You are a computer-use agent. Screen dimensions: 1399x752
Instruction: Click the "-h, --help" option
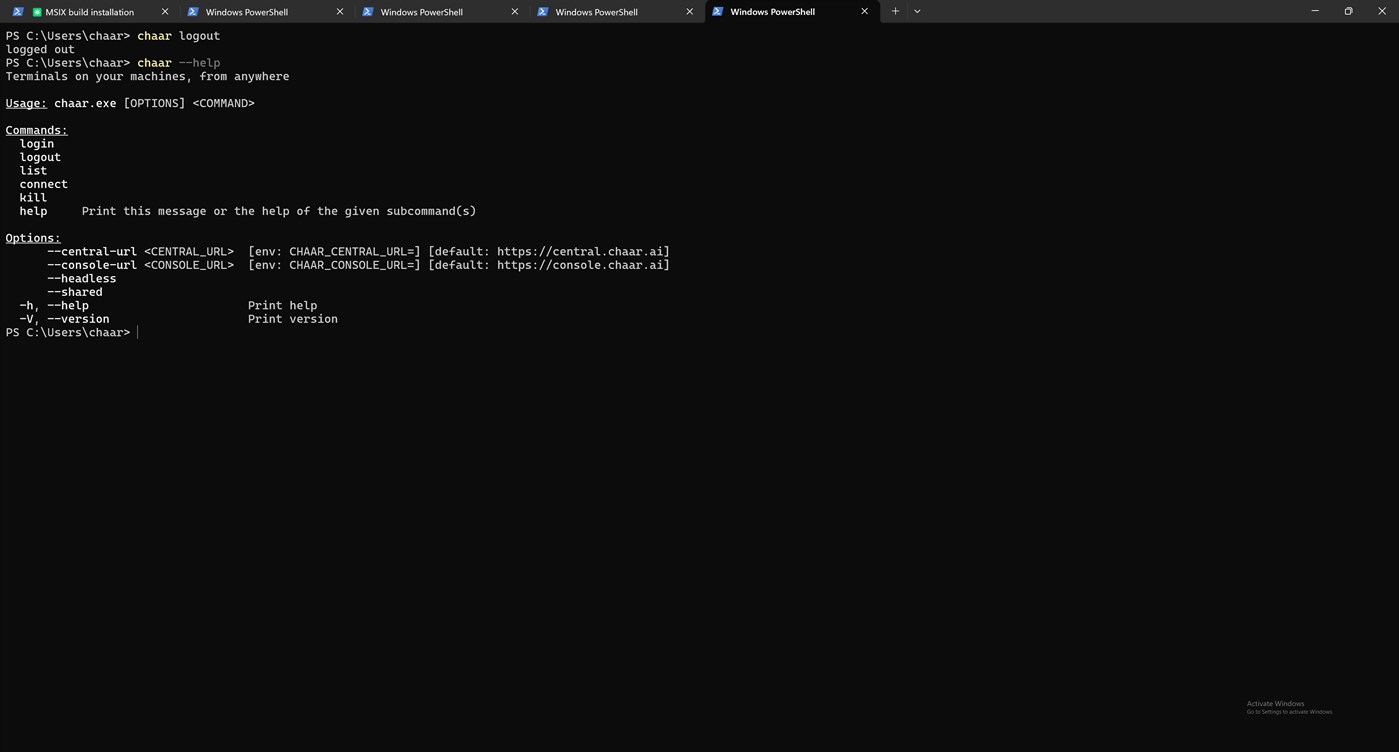[x=54, y=306]
